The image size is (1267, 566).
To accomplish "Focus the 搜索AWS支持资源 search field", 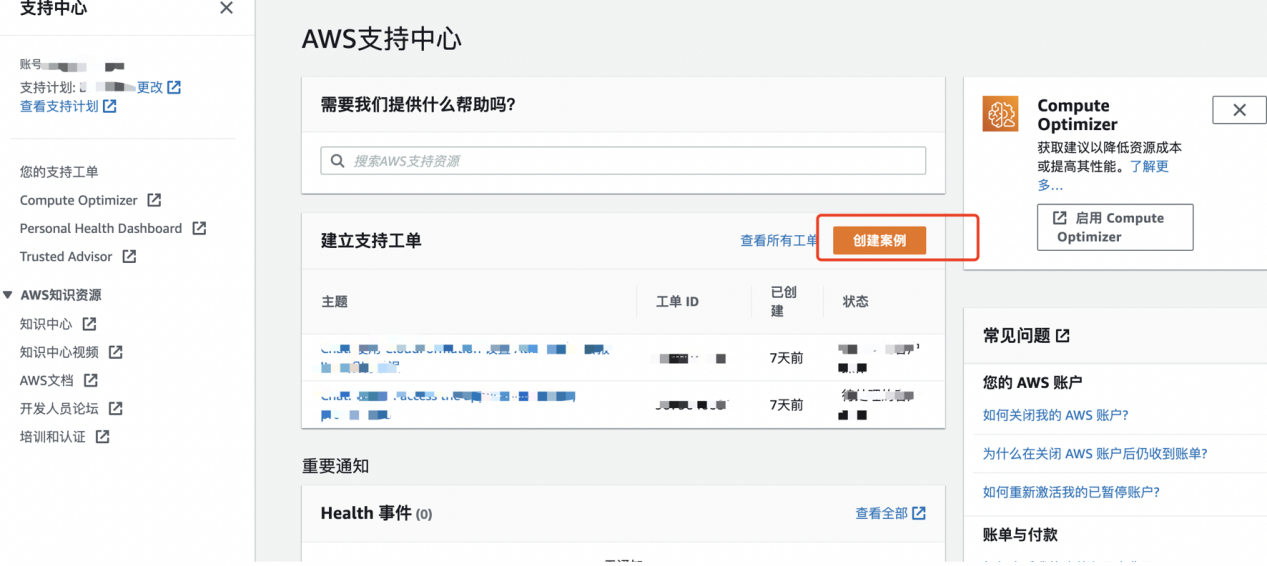I will coord(623,161).
